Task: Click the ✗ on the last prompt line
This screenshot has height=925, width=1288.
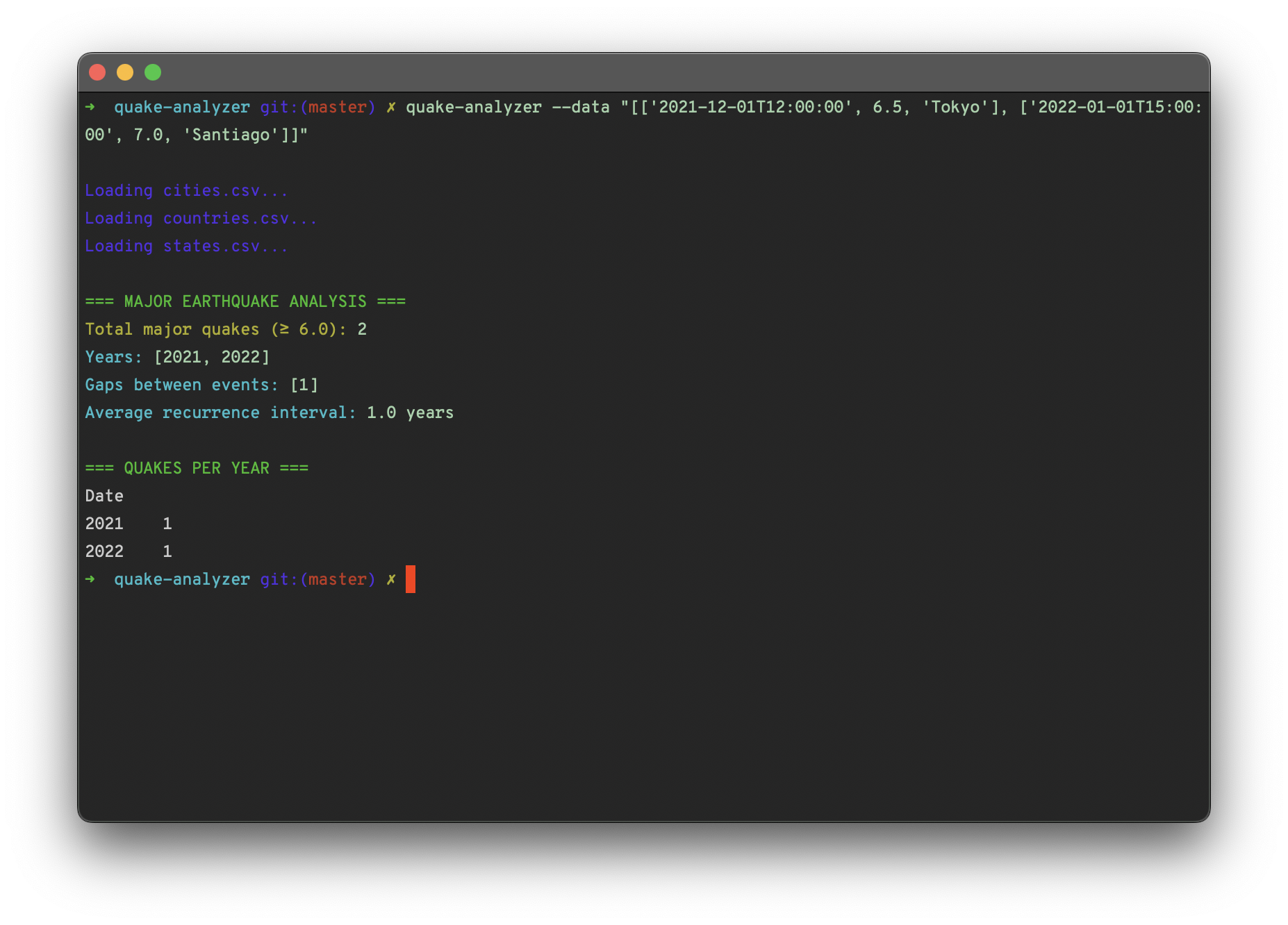Action: click(x=391, y=578)
